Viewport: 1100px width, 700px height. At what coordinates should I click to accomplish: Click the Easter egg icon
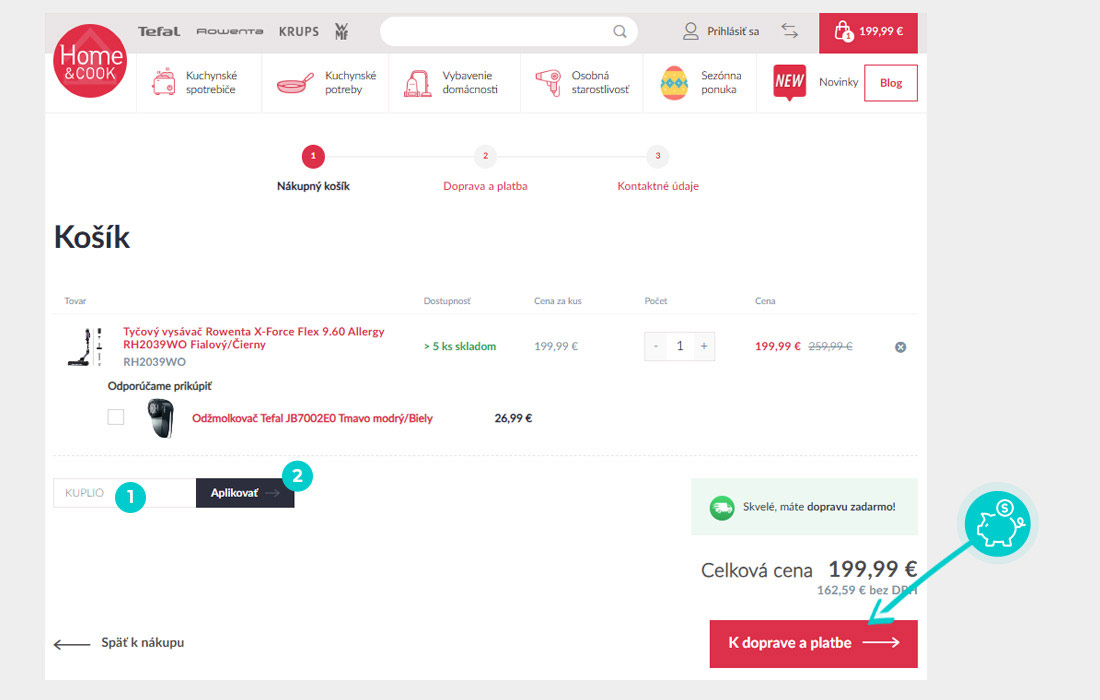click(674, 83)
